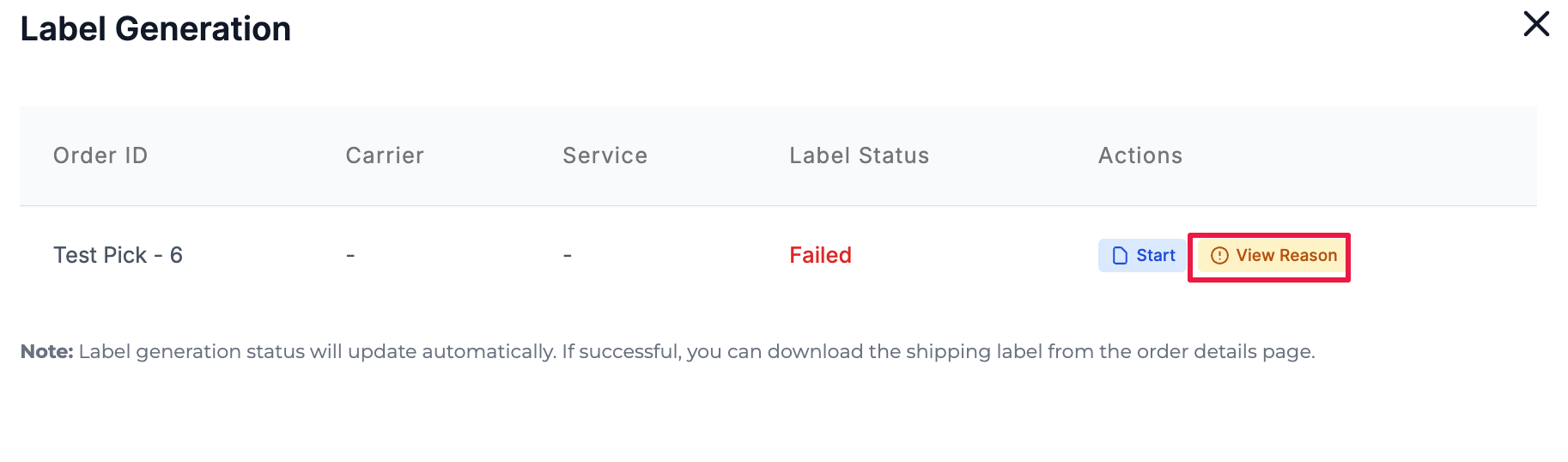Click the Carrier column header

pos(385,155)
